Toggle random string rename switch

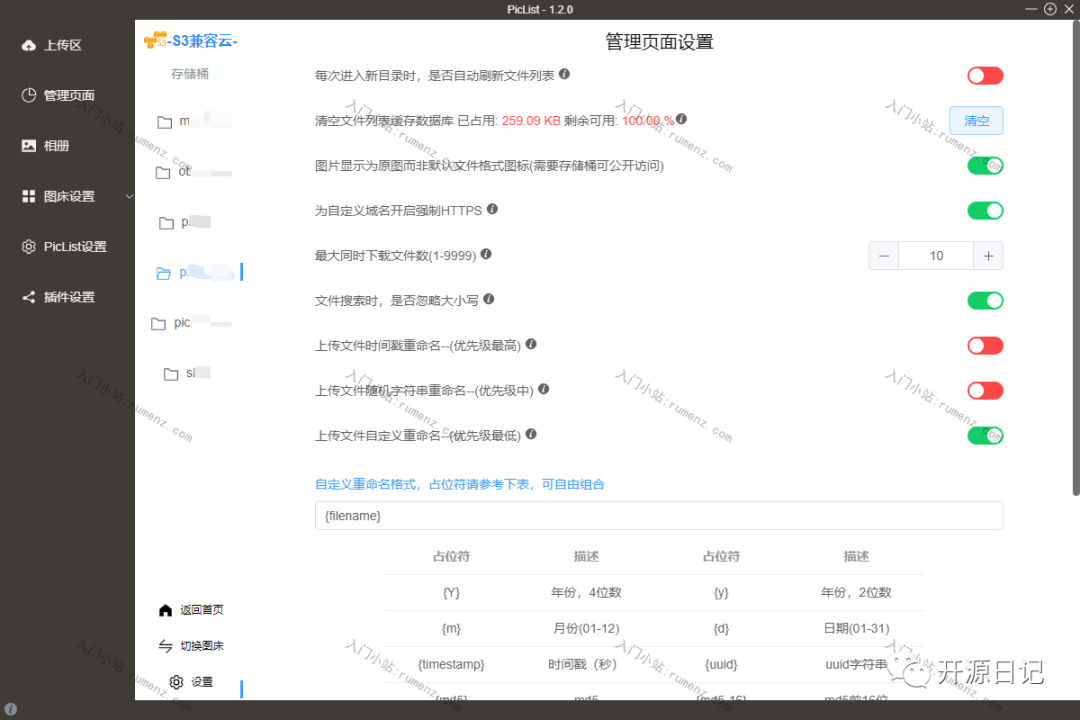pyautogui.click(x=985, y=391)
